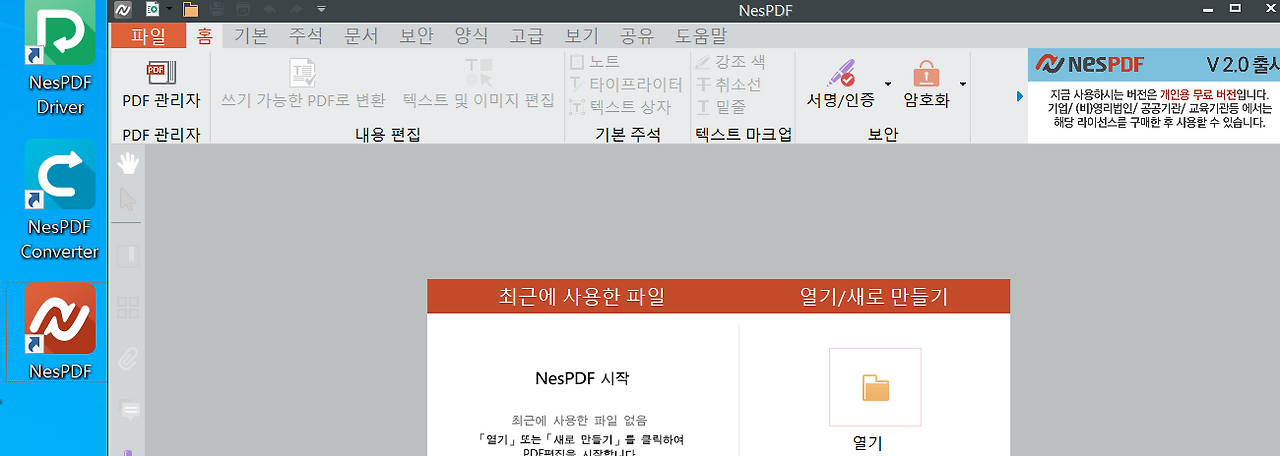Click the NesPDF logo in title bar

coord(122,10)
